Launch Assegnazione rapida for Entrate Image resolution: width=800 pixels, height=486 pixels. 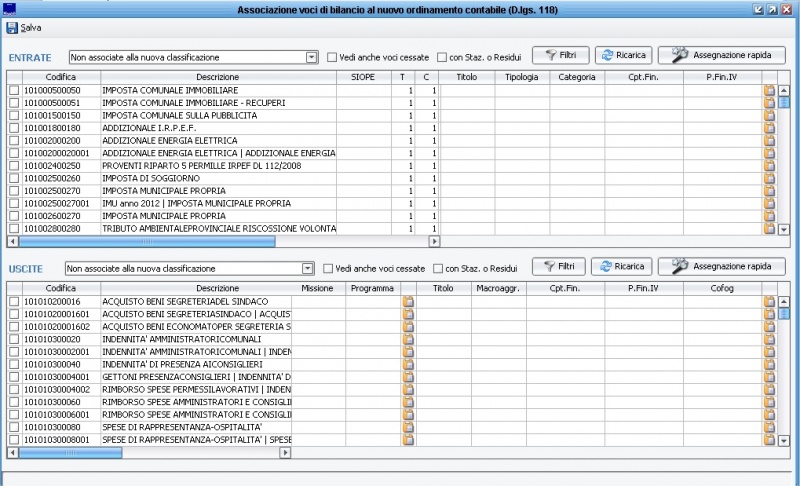tap(720, 56)
